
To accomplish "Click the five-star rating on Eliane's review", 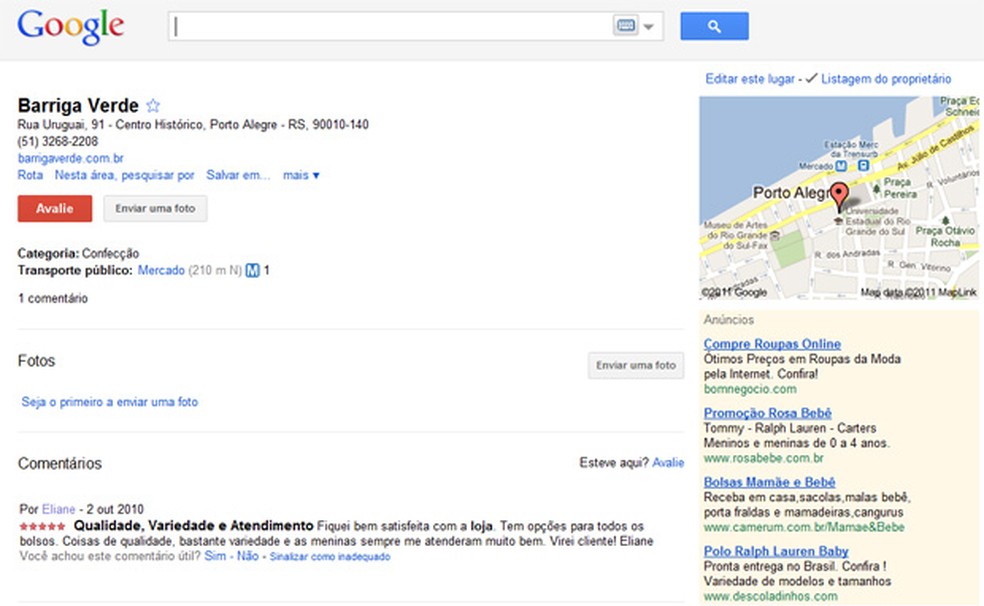I will pos(43,525).
